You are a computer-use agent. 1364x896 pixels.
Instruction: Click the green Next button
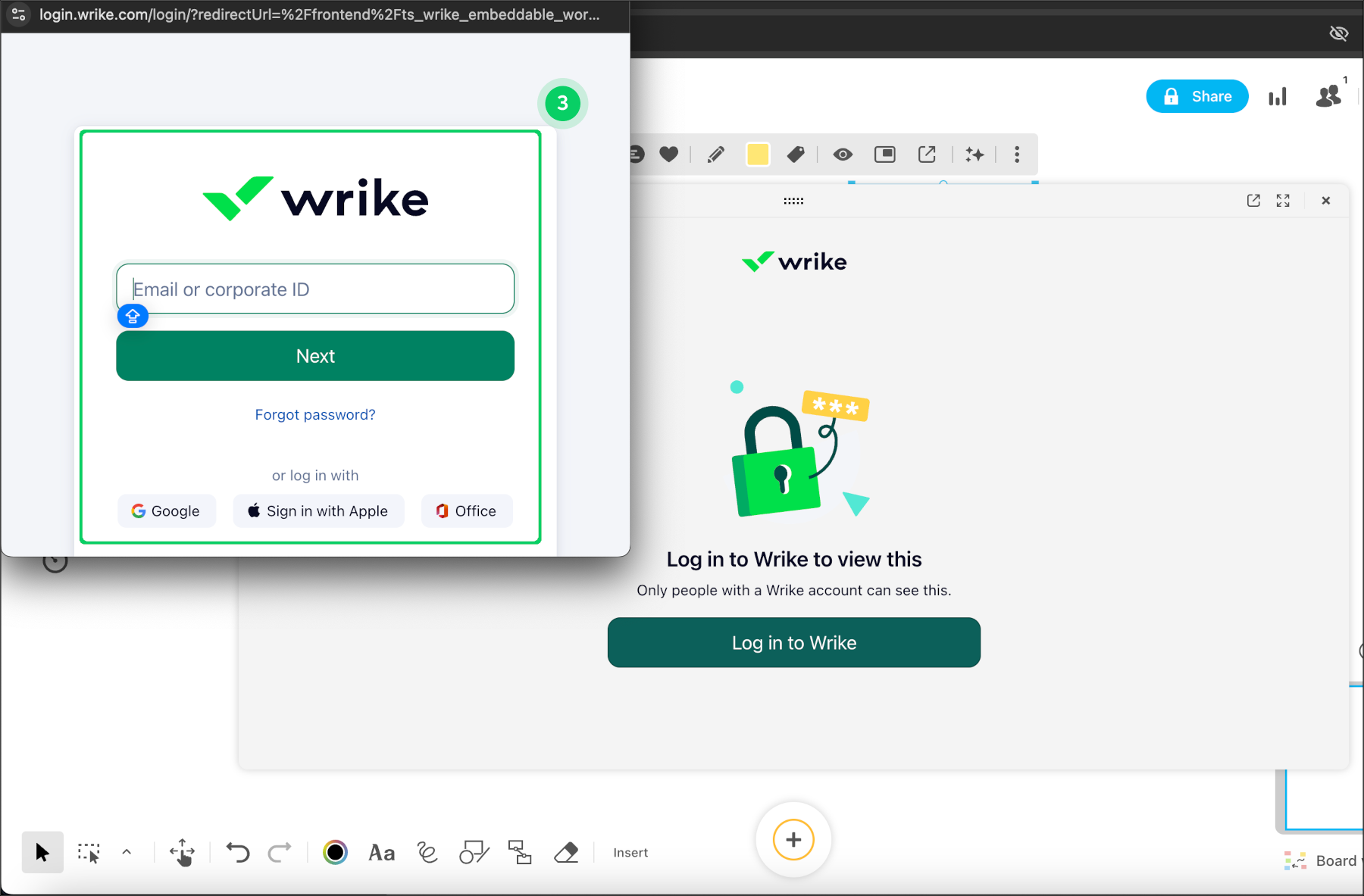click(315, 356)
